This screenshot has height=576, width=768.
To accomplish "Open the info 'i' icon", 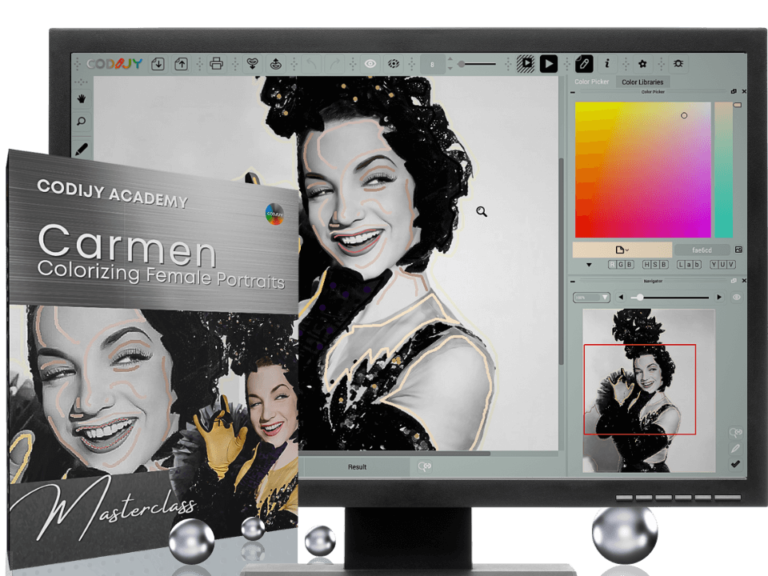I will 607,64.
